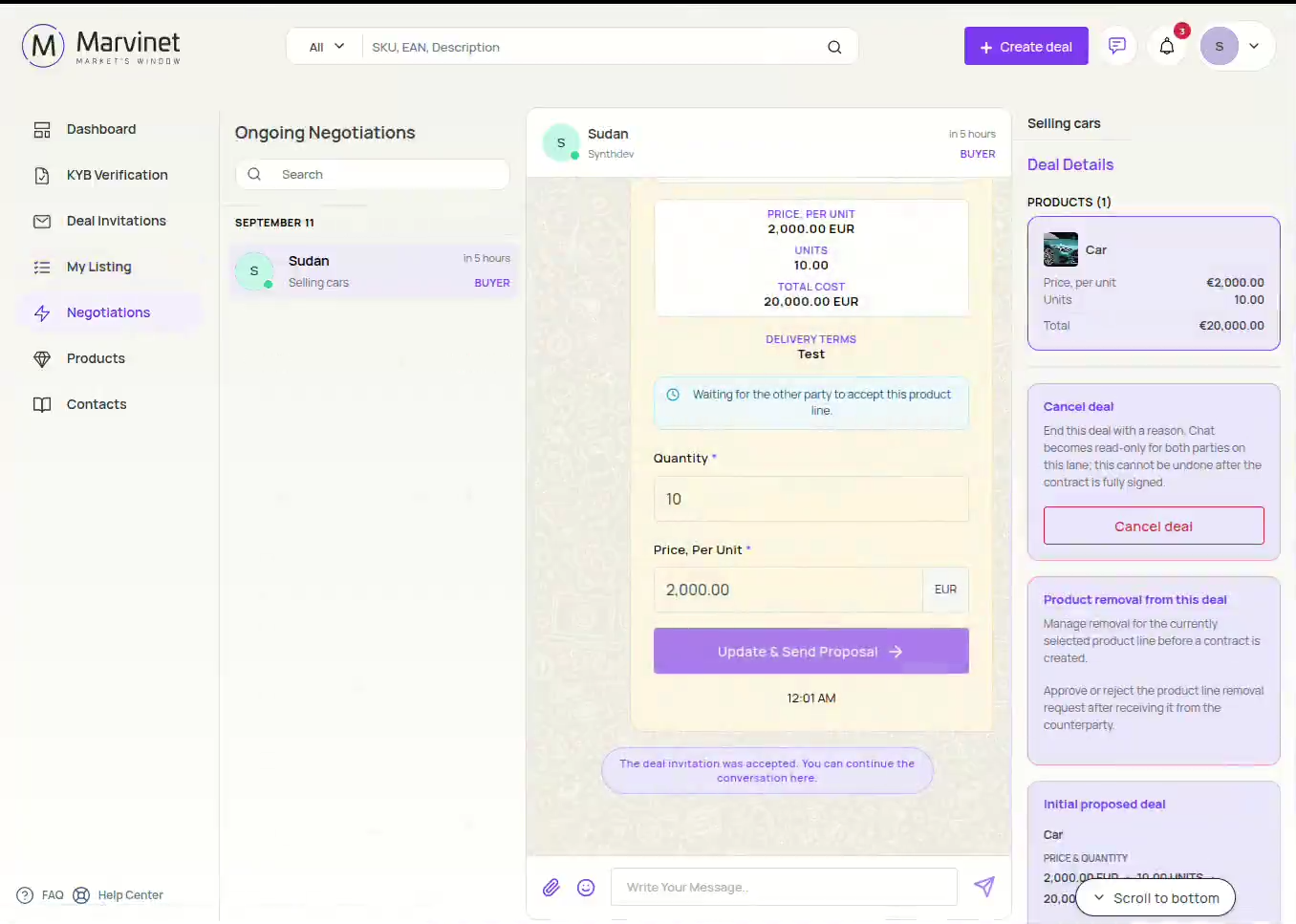Image resolution: width=1296 pixels, height=924 pixels.
Task: Click the Deal Details heading
Action: pyautogui.click(x=1070, y=164)
